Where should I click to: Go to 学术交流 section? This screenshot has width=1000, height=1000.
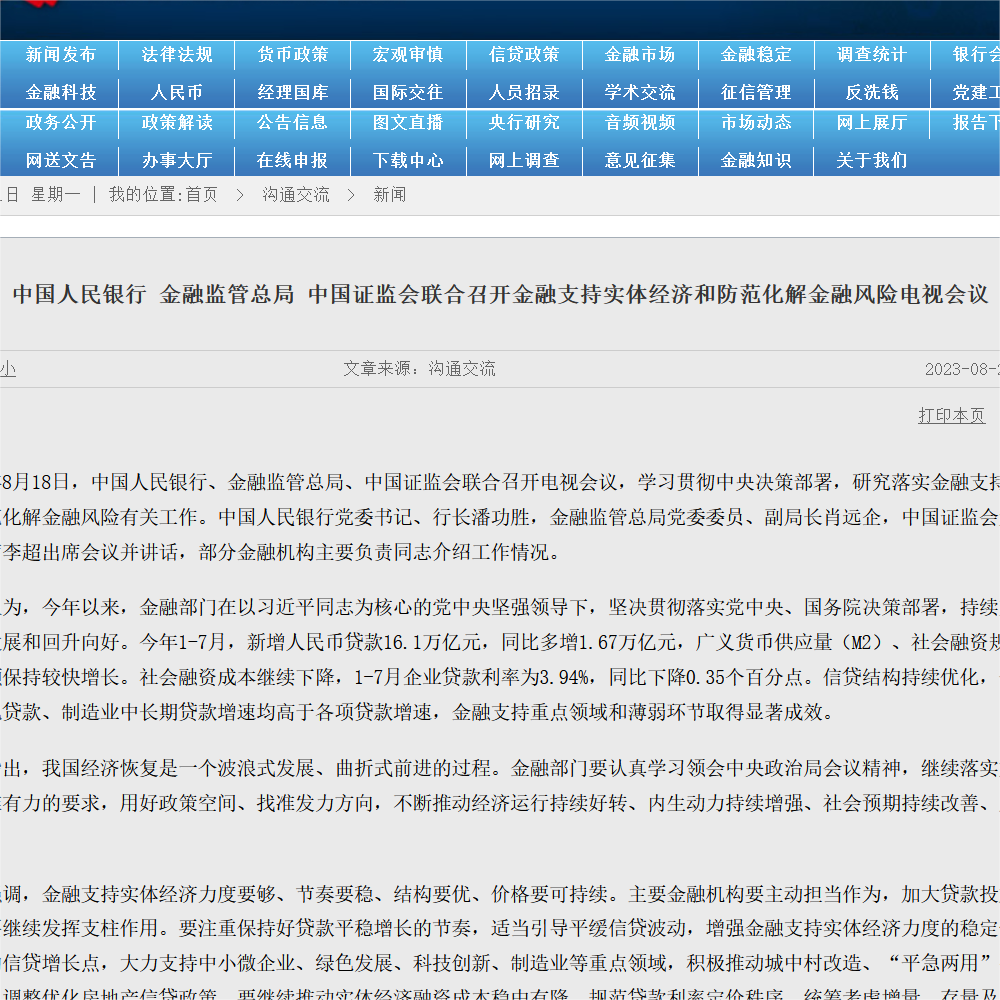click(x=640, y=92)
